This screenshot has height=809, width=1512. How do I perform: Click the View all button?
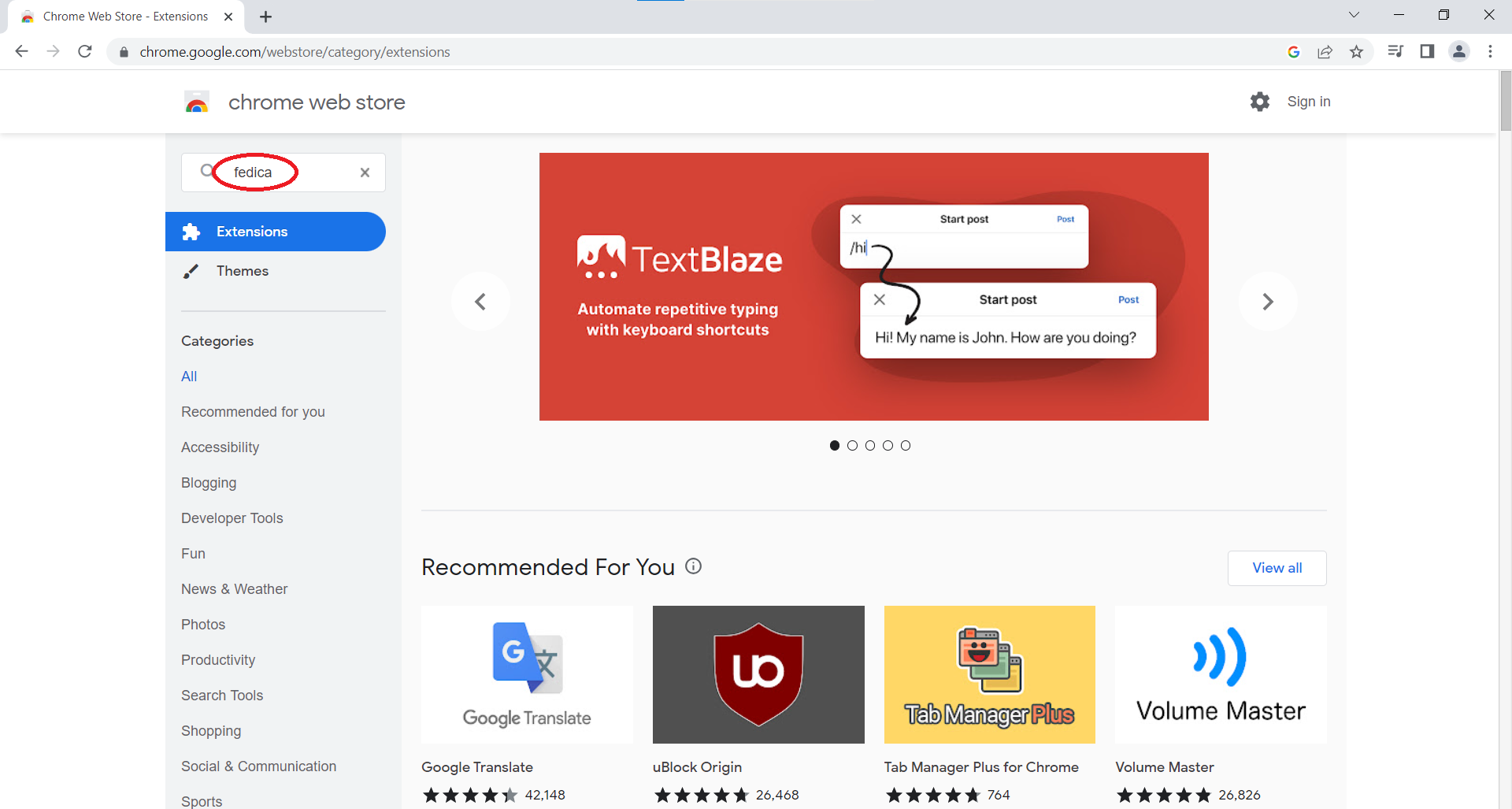(1277, 568)
